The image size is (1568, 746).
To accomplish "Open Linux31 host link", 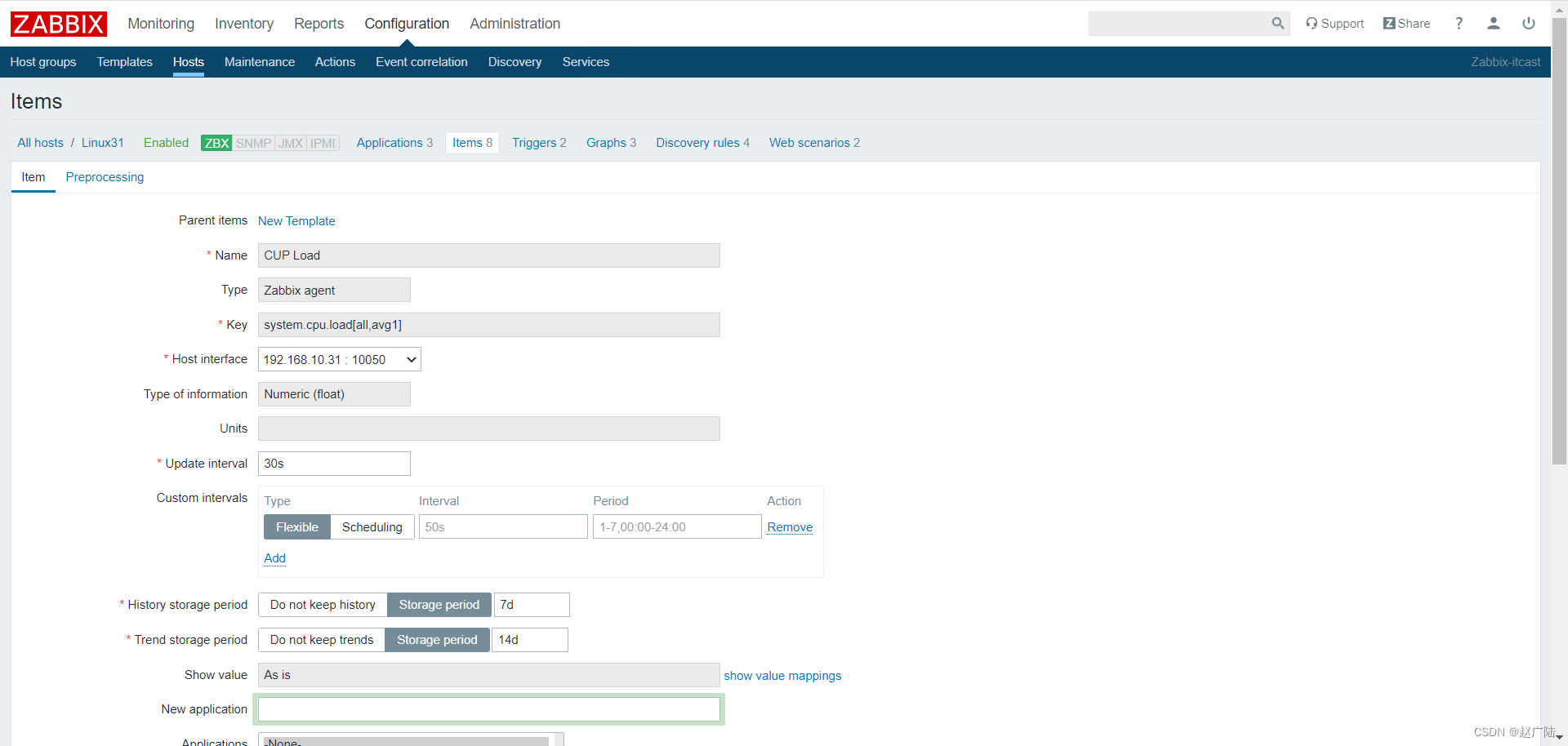I will 103,143.
